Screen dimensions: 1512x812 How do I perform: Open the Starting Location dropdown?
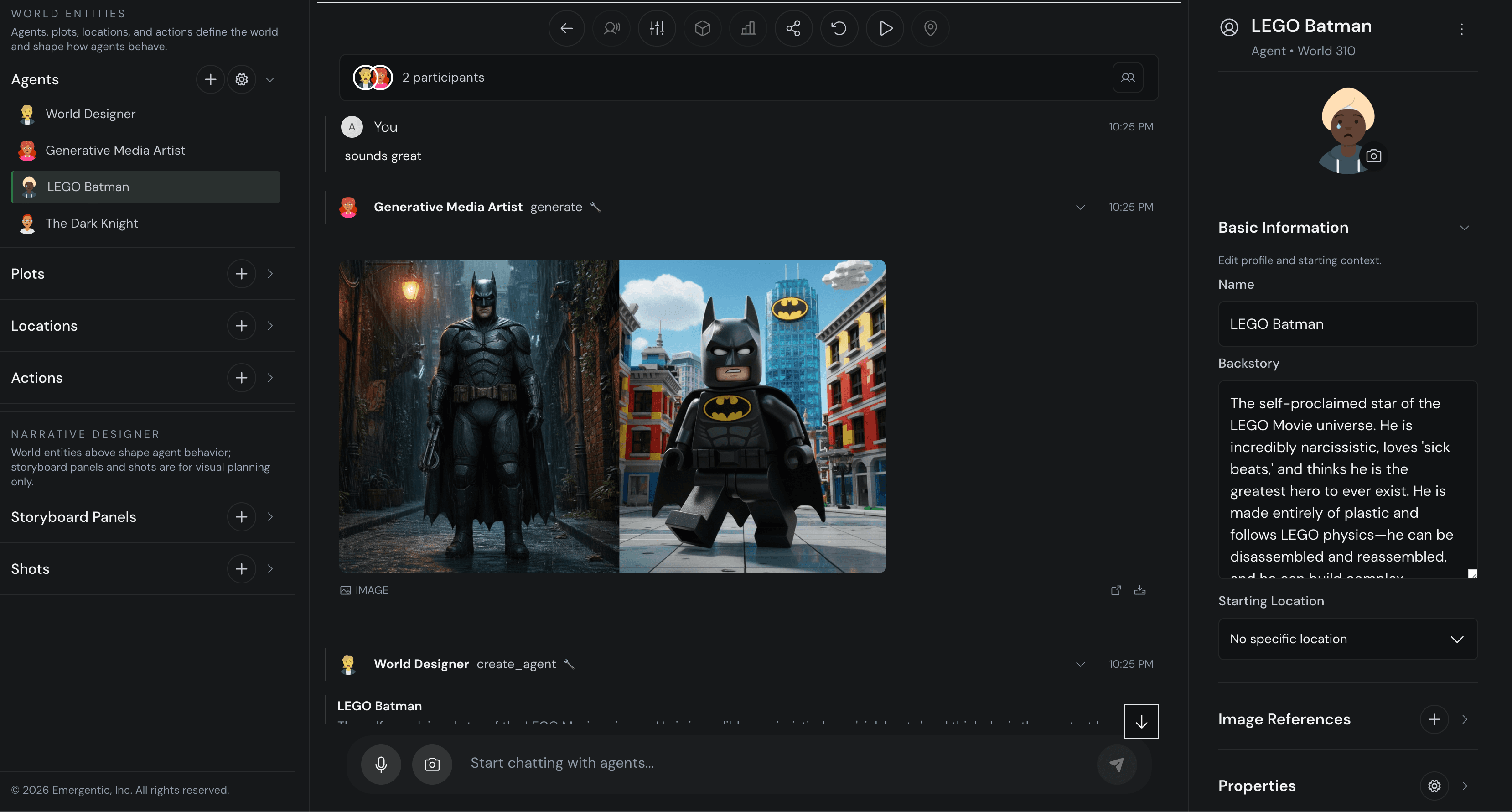[x=1347, y=639]
